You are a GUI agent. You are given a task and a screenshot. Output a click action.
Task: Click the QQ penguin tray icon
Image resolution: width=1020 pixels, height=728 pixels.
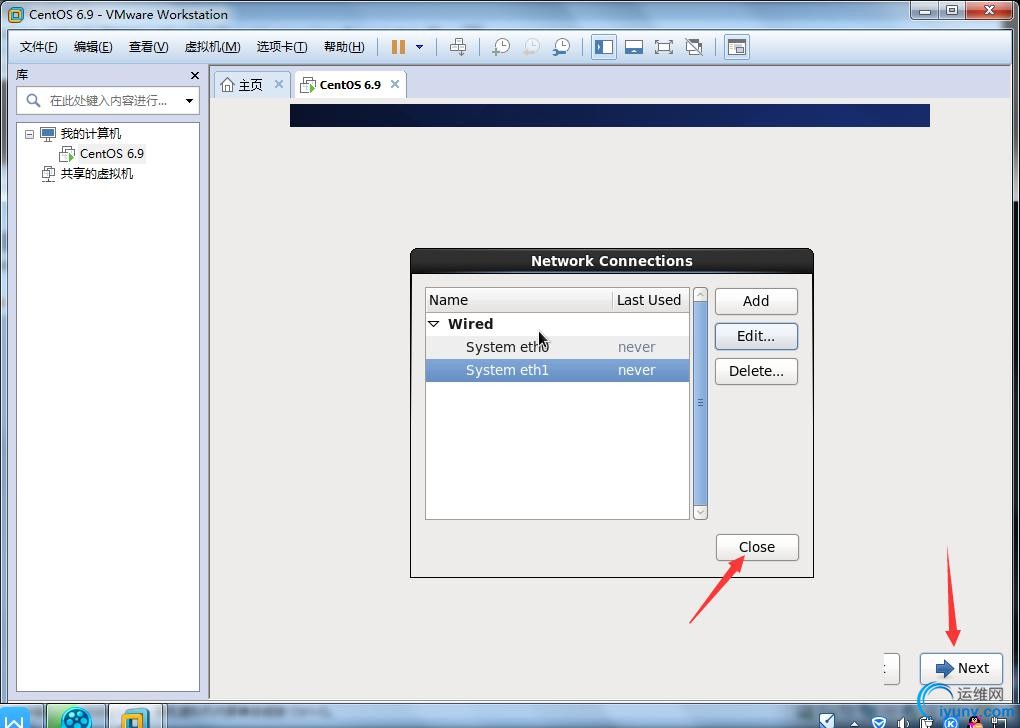(x=975, y=722)
